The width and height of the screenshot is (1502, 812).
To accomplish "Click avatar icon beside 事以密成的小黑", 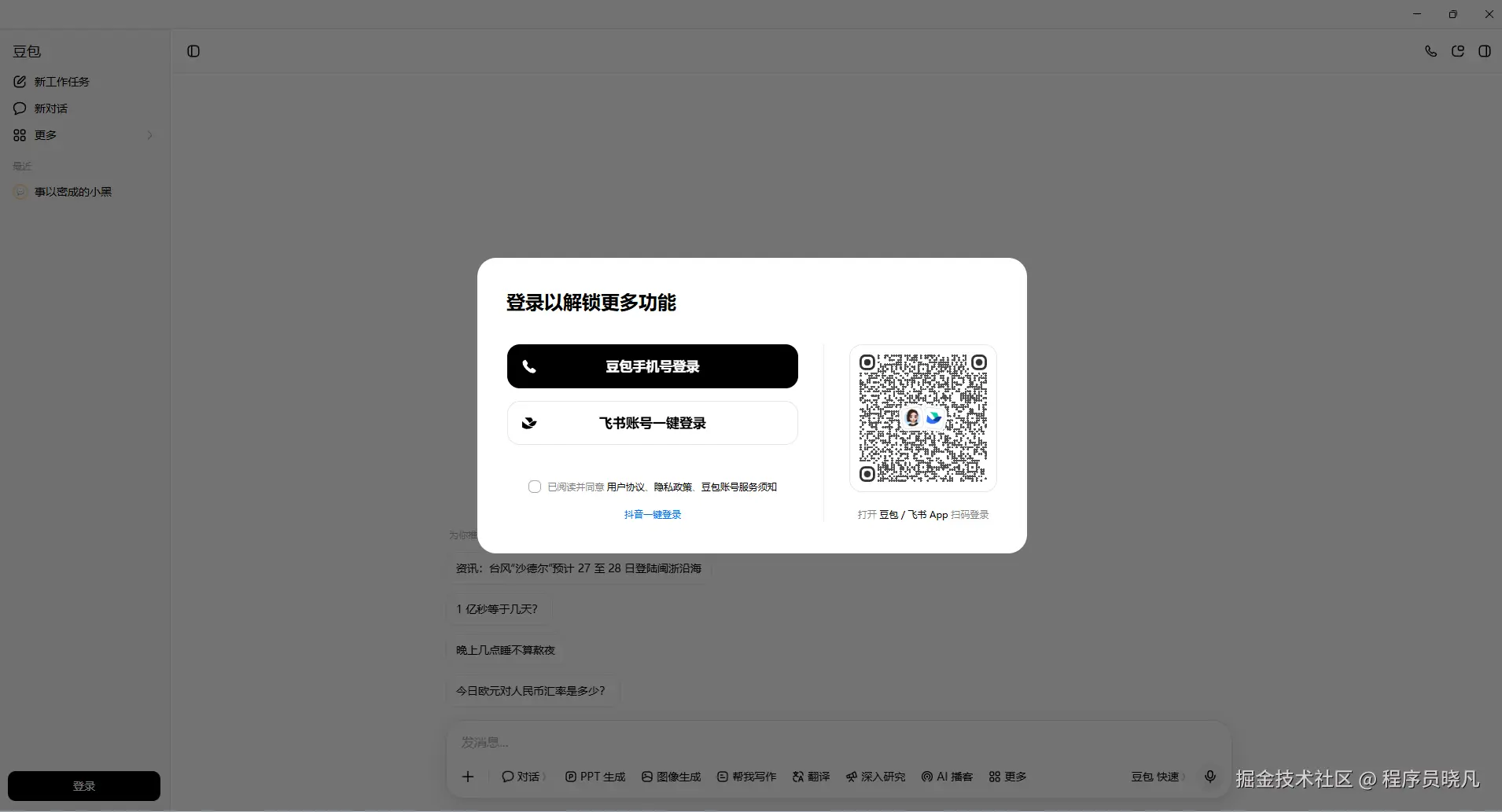I will click(20, 192).
